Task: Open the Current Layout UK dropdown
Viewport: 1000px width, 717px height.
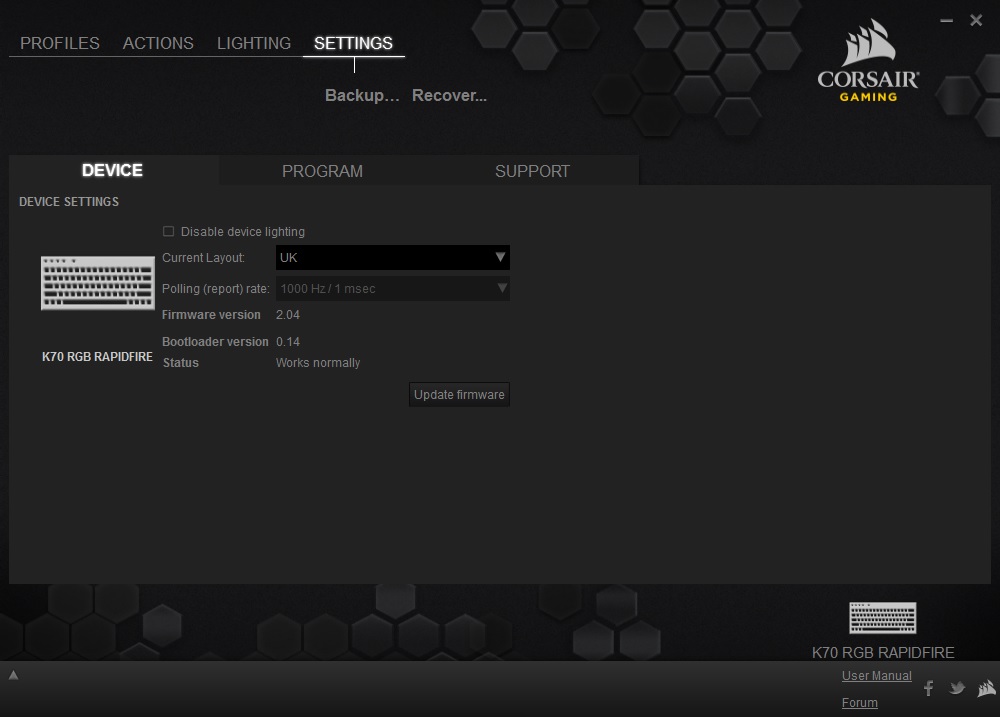Action: pos(392,258)
